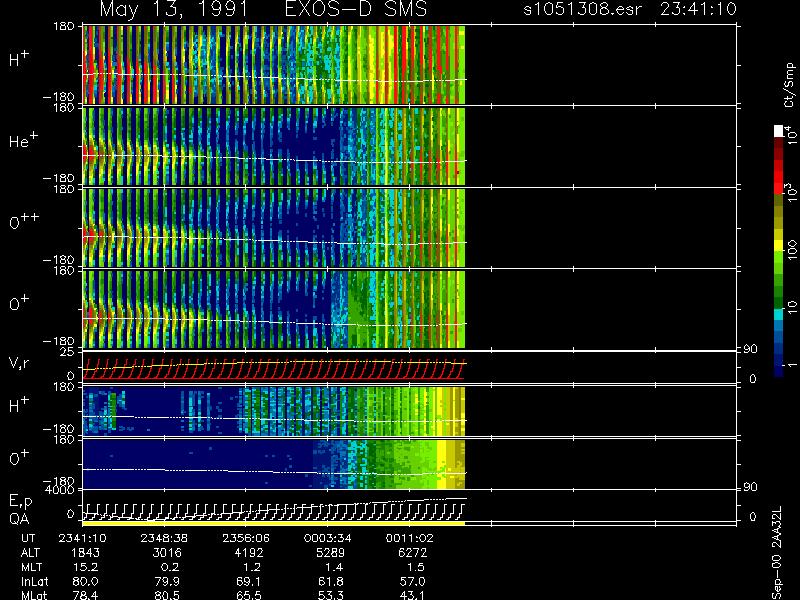Select UT value 2348:38
800x600 pixels.
[x=164, y=538]
